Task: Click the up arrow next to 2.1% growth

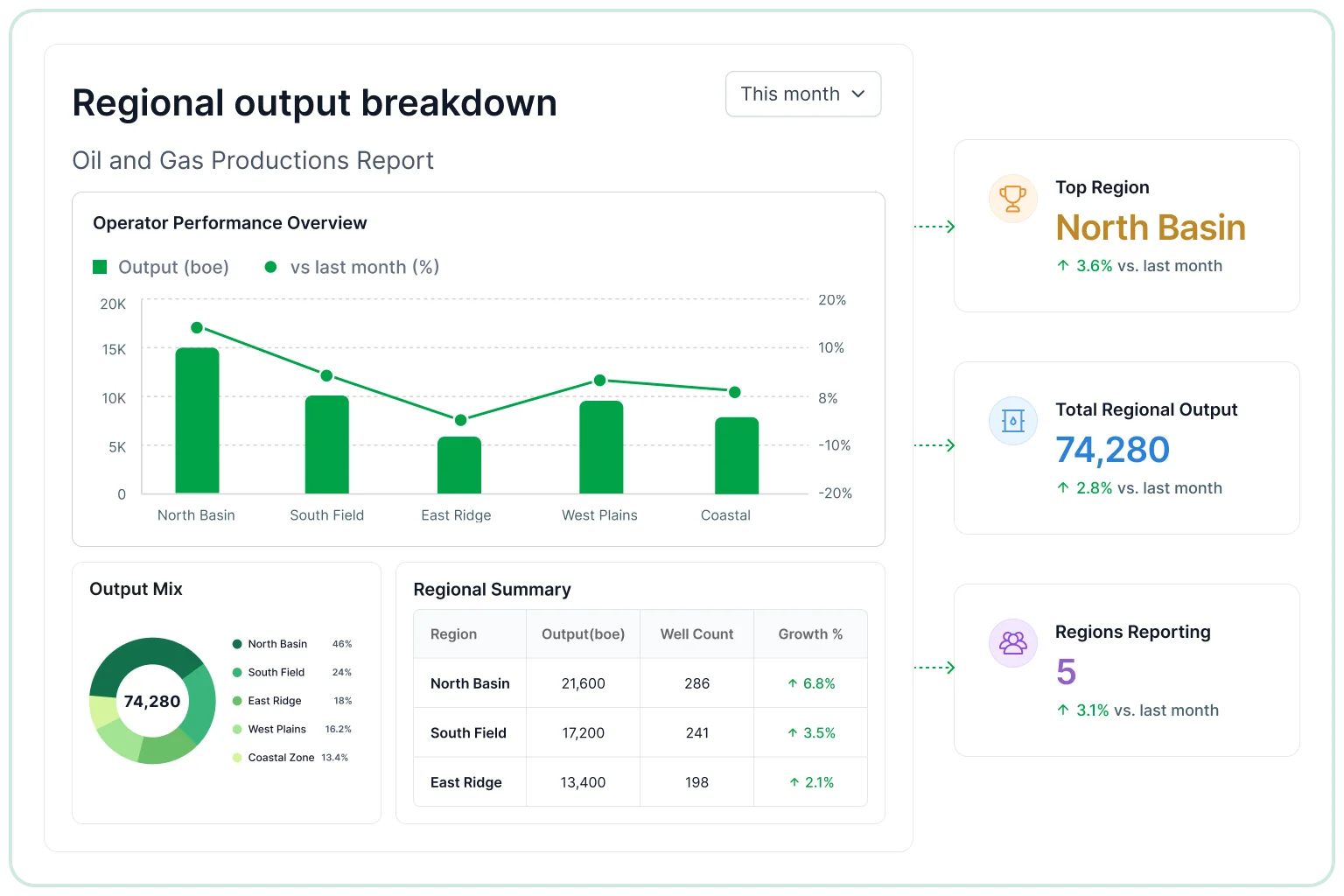Action: [x=794, y=782]
